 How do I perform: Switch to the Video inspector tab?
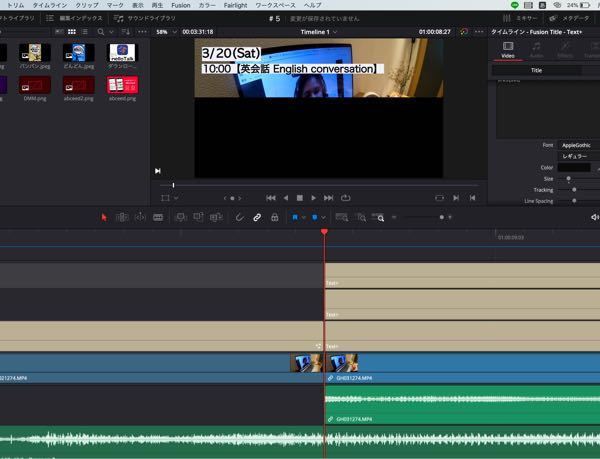click(507, 48)
